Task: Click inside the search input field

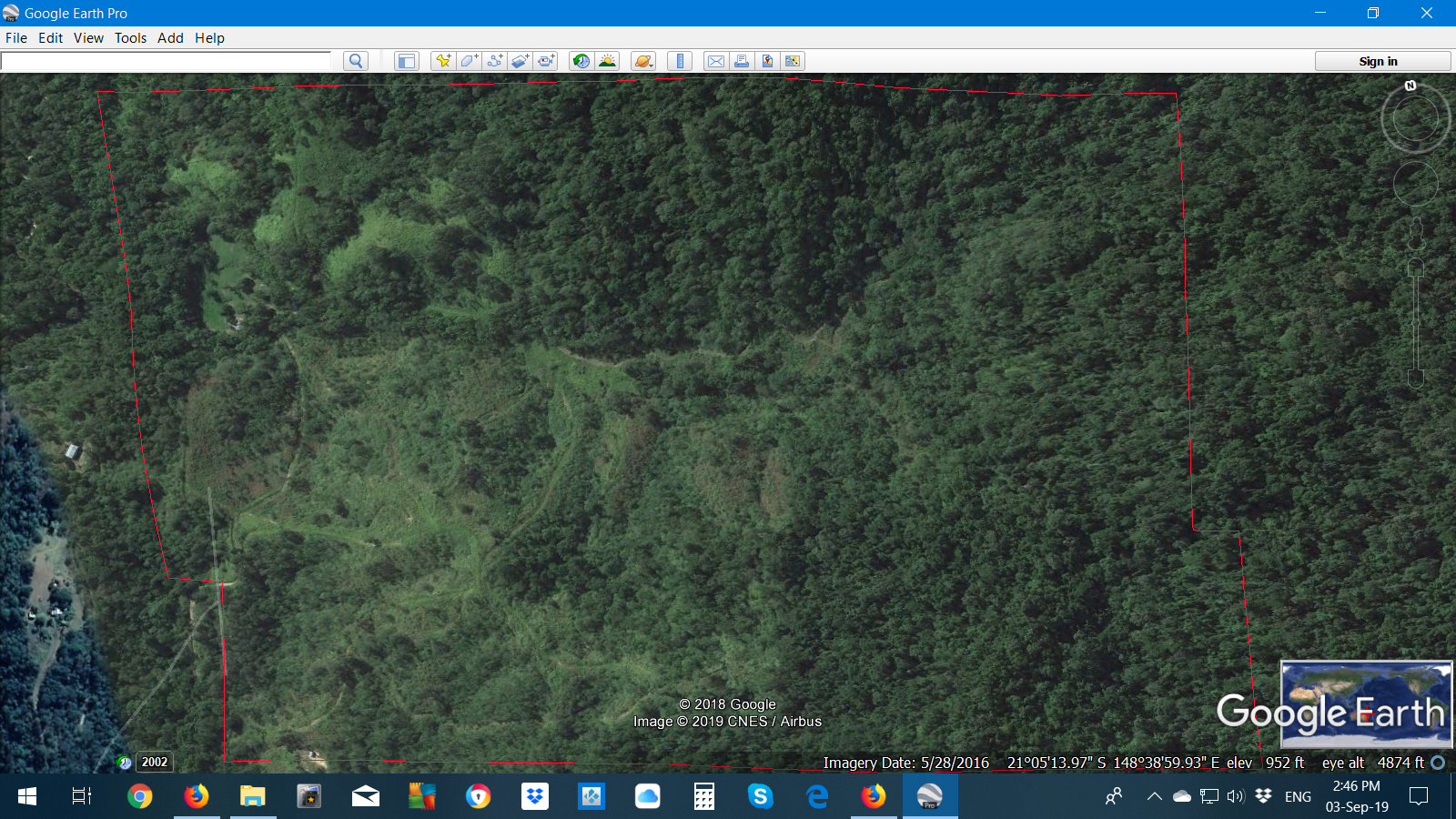Action: coord(166,61)
